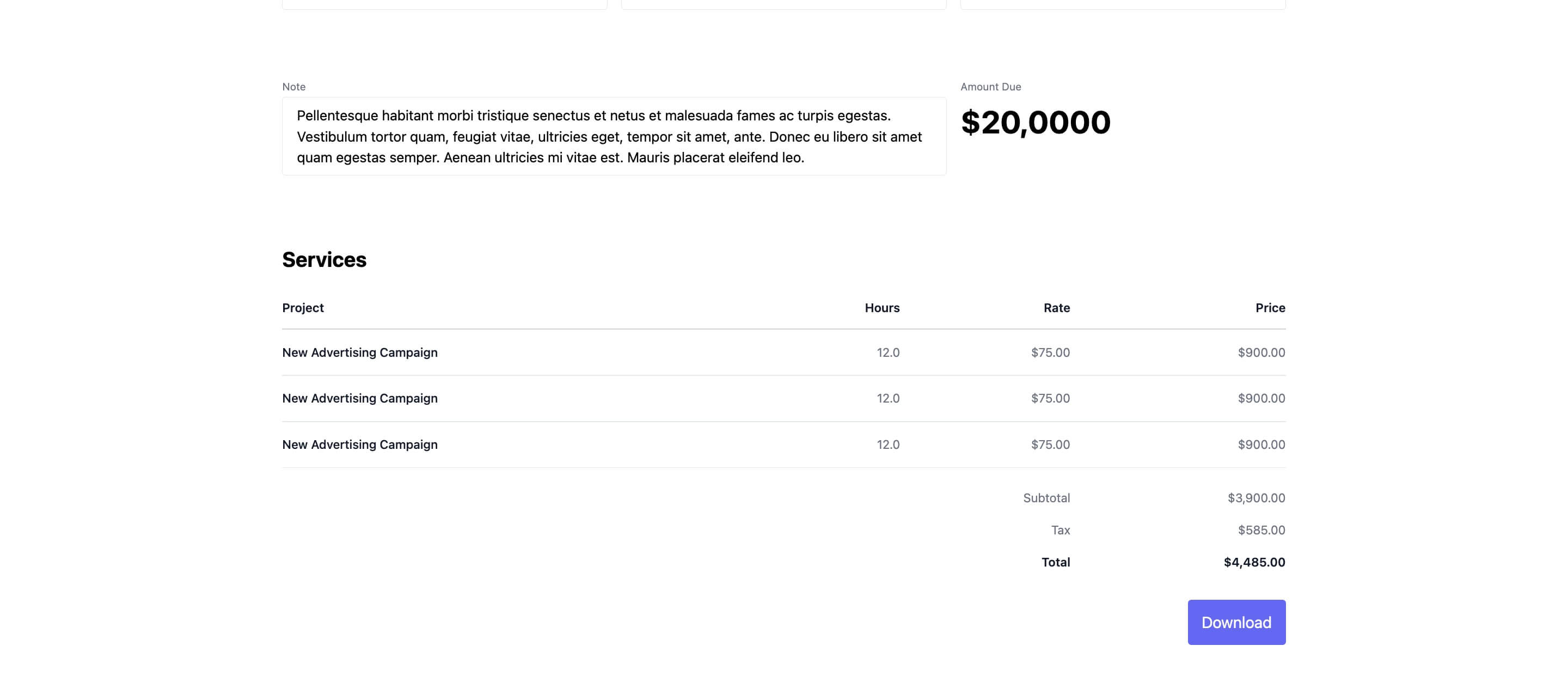Click the Services section heading
This screenshot has height=694, width=1568.
click(324, 259)
